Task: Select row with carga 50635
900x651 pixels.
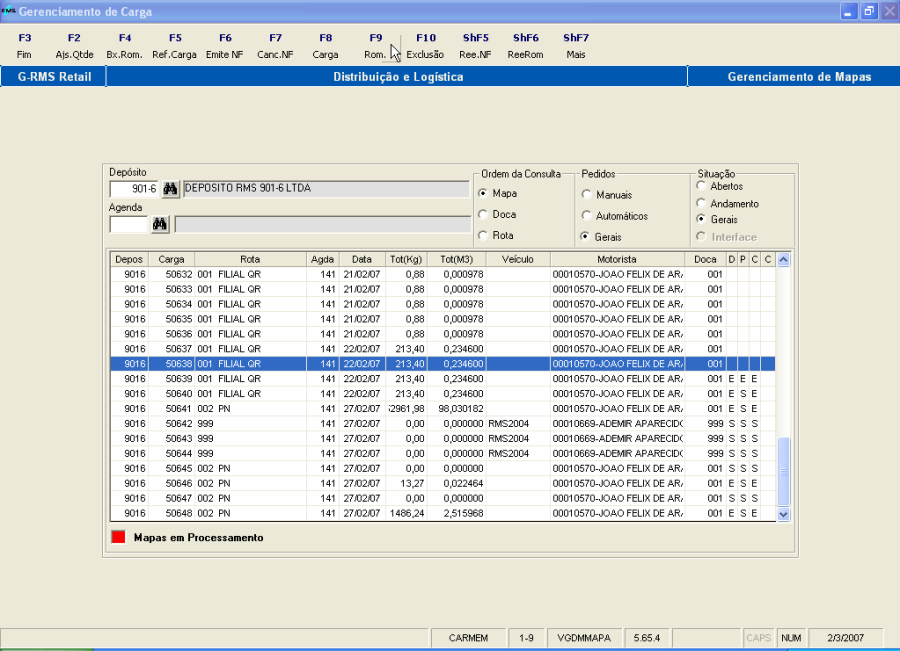Action: [x=443, y=319]
